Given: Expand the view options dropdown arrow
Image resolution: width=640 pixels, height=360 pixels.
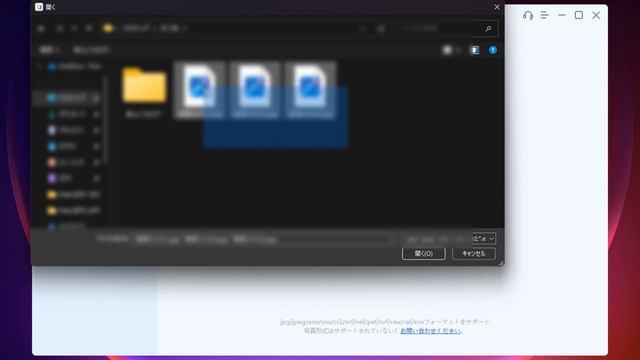Looking at the screenshot, I should point(459,50).
